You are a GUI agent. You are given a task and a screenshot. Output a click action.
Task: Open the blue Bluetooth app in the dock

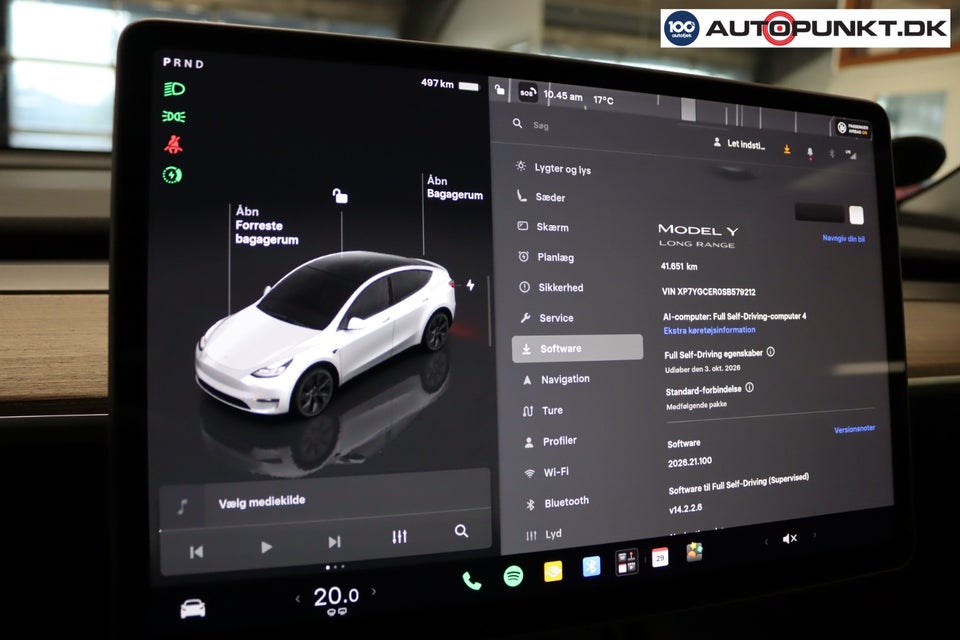pyautogui.click(x=591, y=567)
